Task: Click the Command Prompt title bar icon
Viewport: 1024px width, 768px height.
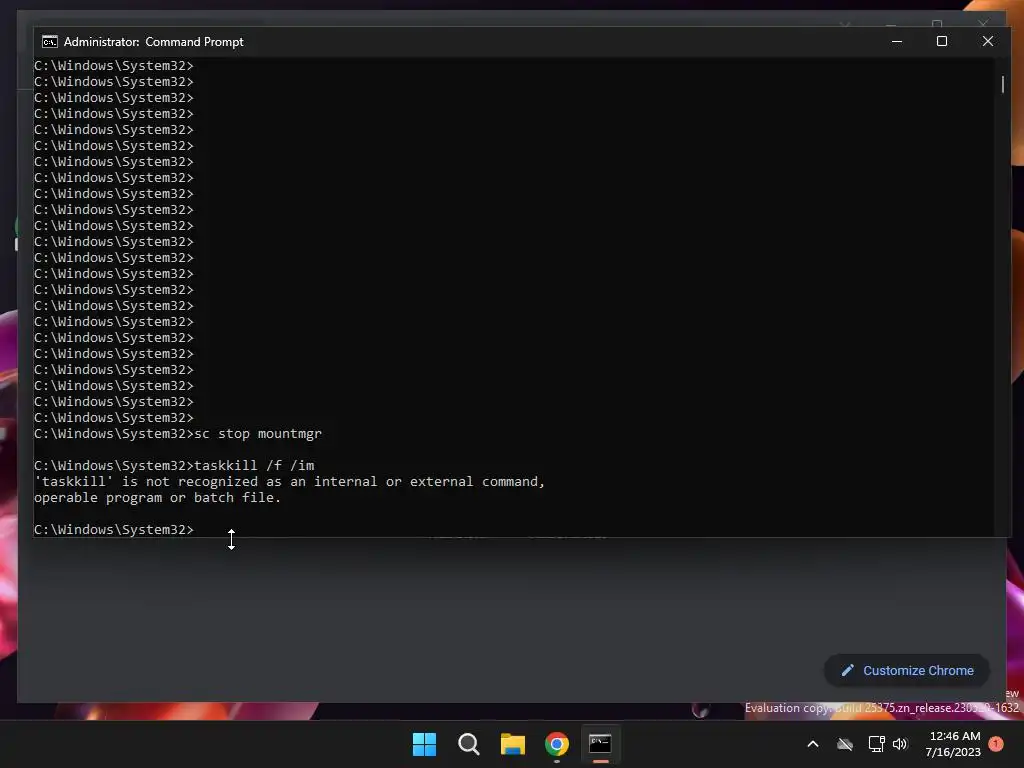Action: coord(50,42)
